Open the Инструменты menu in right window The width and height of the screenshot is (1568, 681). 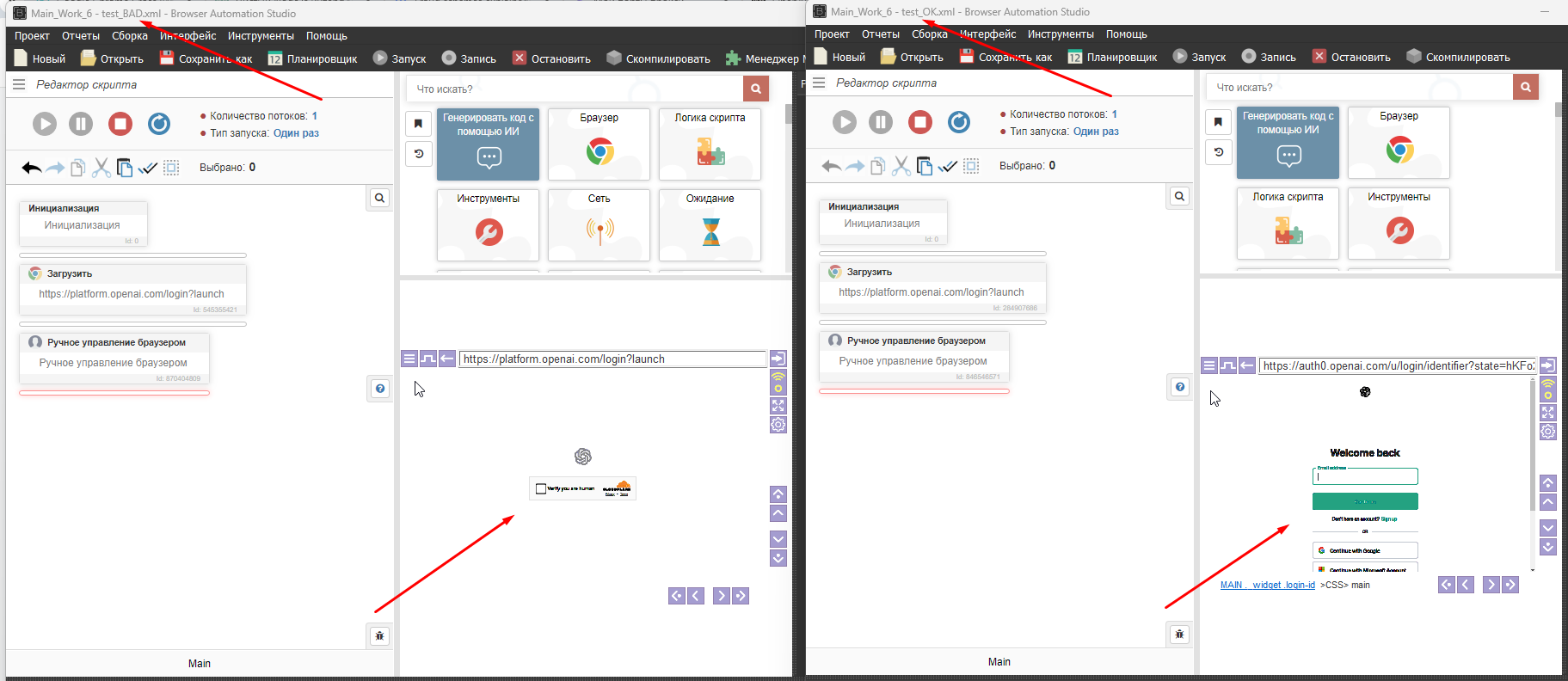click(1061, 34)
